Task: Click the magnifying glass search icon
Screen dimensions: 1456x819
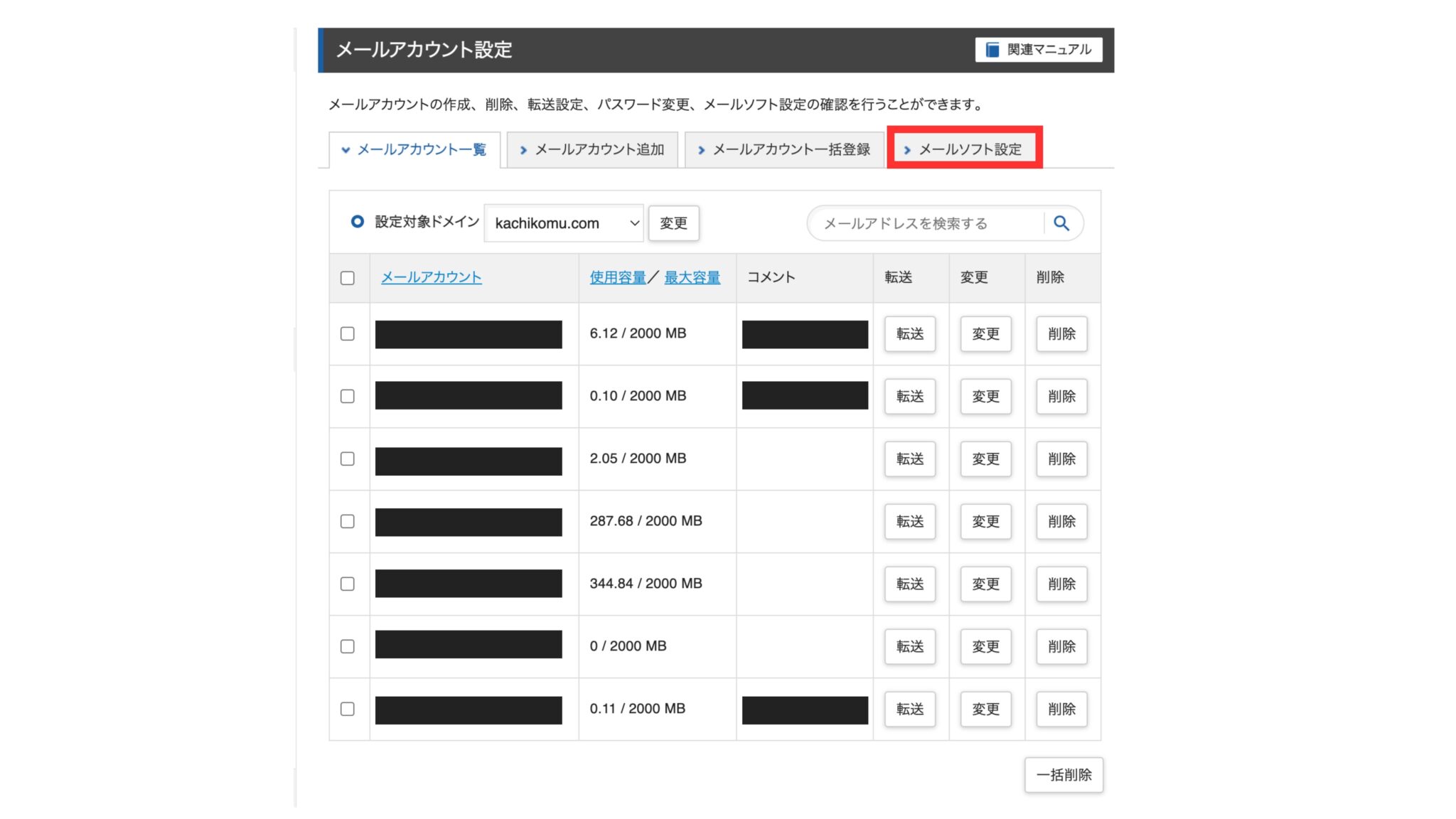Action: click(1061, 223)
